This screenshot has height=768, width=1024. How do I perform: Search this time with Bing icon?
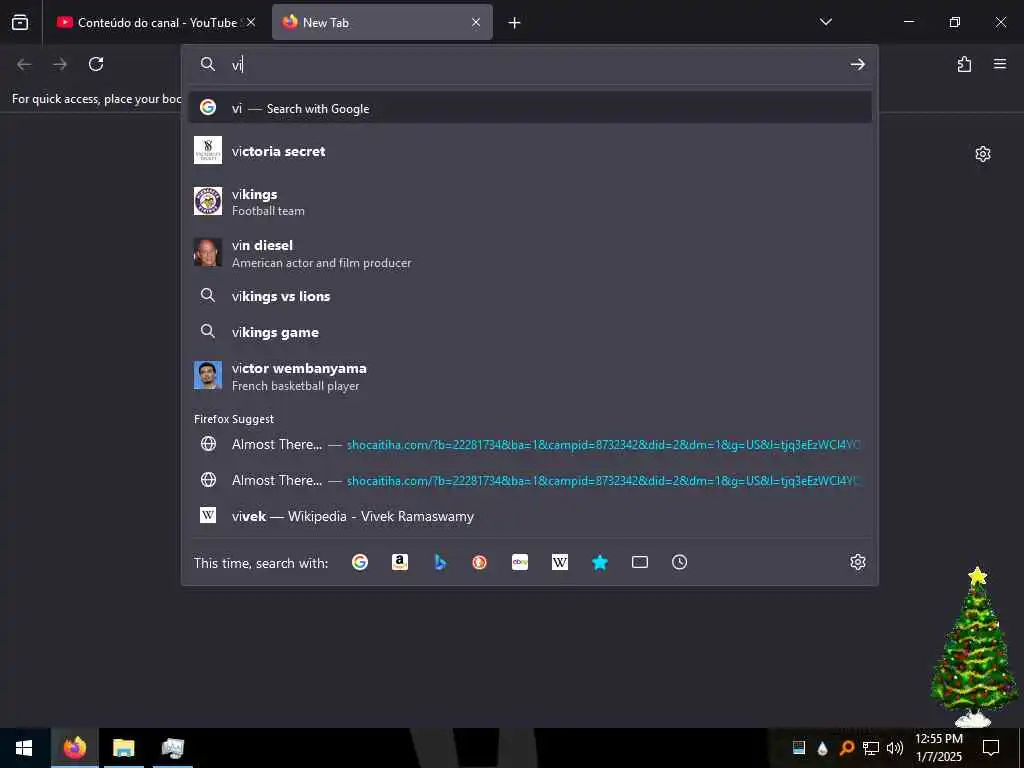pyautogui.click(x=440, y=562)
